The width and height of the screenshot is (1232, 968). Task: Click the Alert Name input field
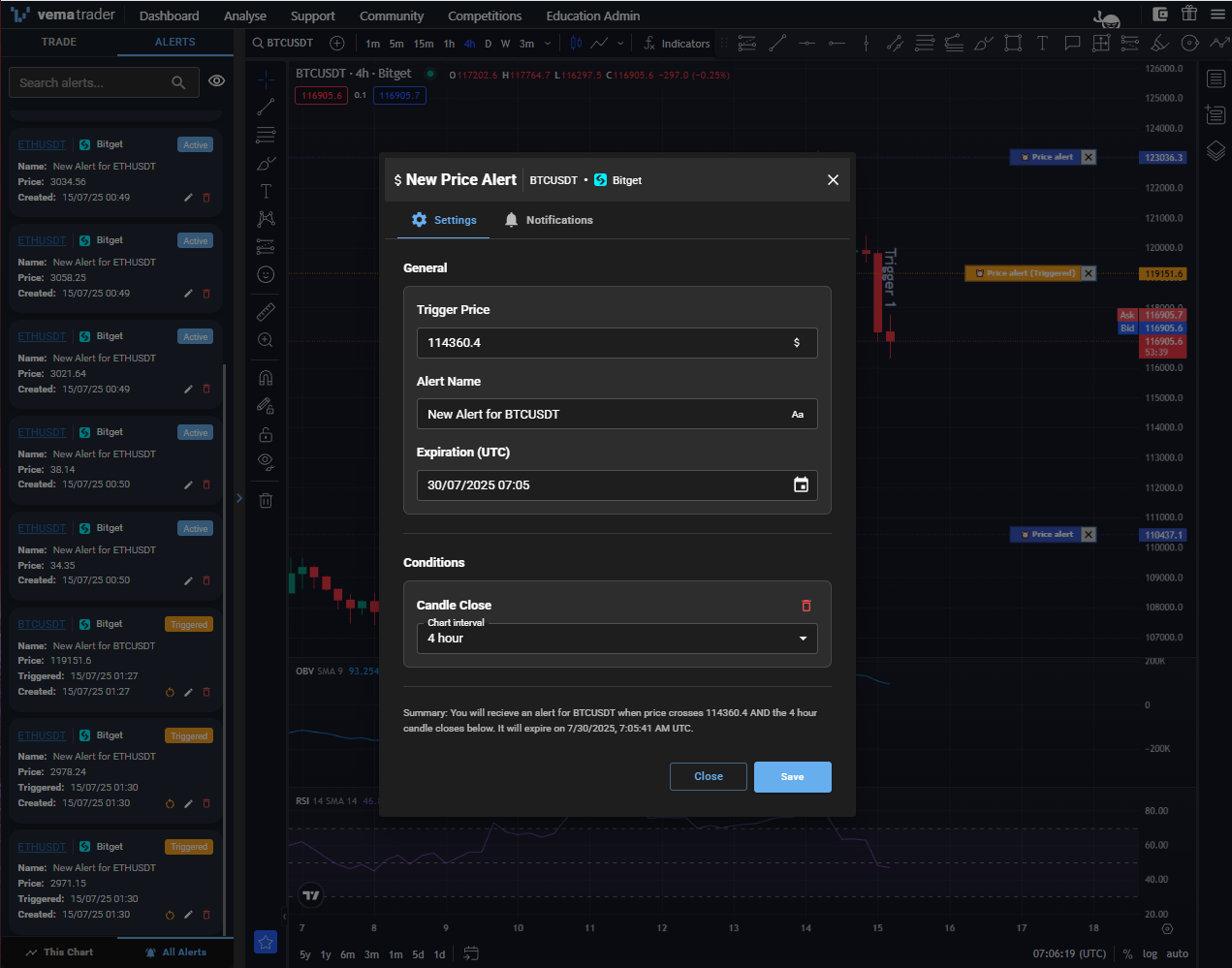[617, 414]
